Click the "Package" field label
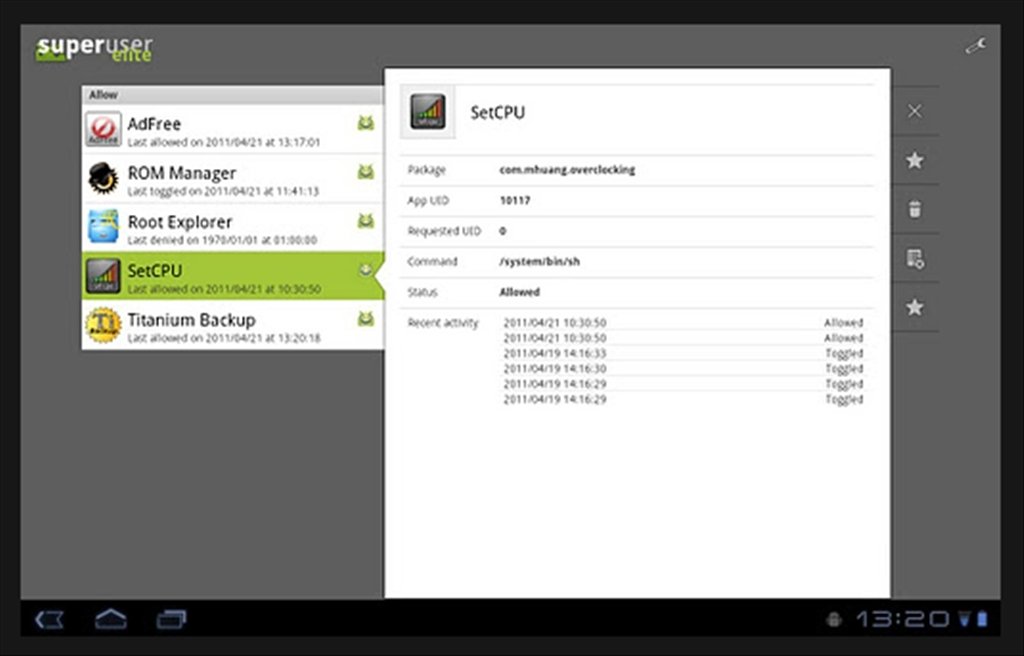The height and width of the screenshot is (656, 1024). 426,170
